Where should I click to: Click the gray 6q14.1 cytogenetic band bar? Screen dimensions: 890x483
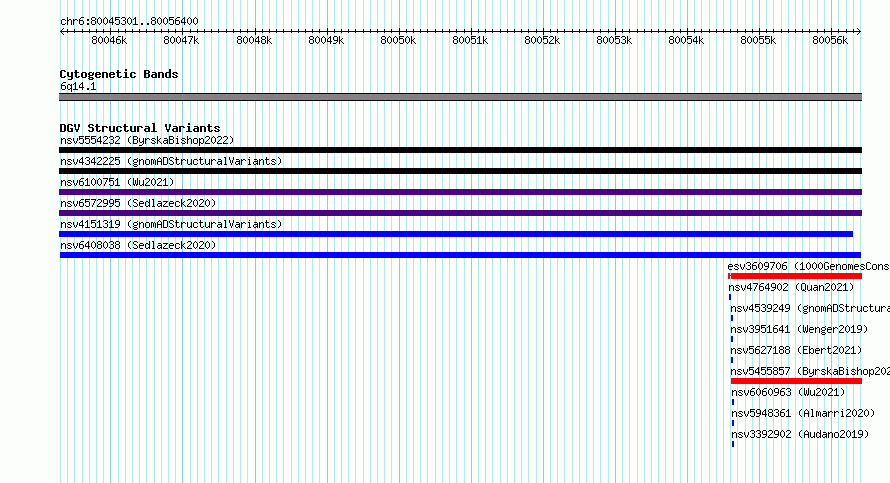point(460,97)
